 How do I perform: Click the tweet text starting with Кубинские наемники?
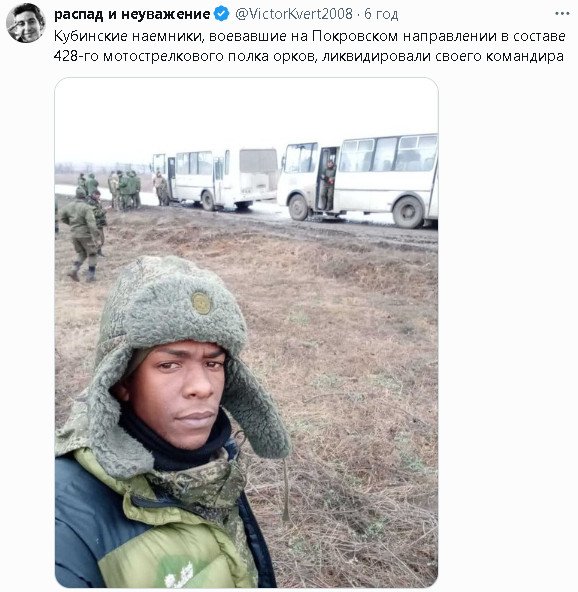pyautogui.click(x=310, y=46)
